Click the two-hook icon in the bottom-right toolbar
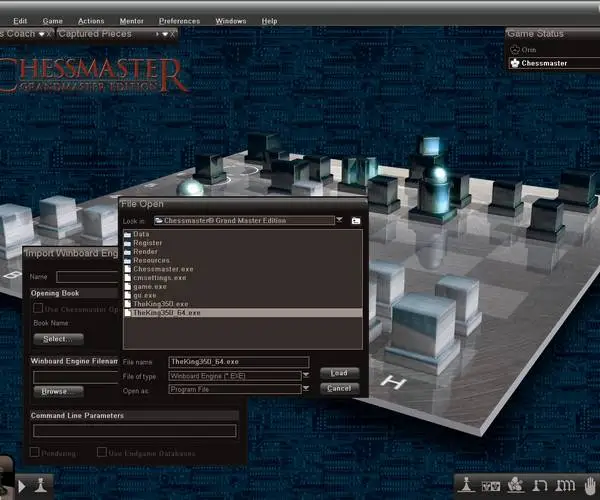This screenshot has width=600, height=500. pos(540,486)
